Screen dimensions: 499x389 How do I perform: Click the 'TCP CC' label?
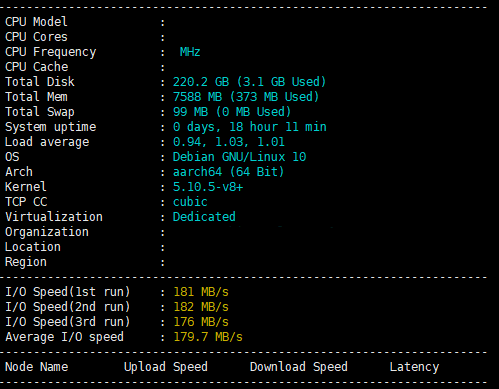(x=26, y=202)
